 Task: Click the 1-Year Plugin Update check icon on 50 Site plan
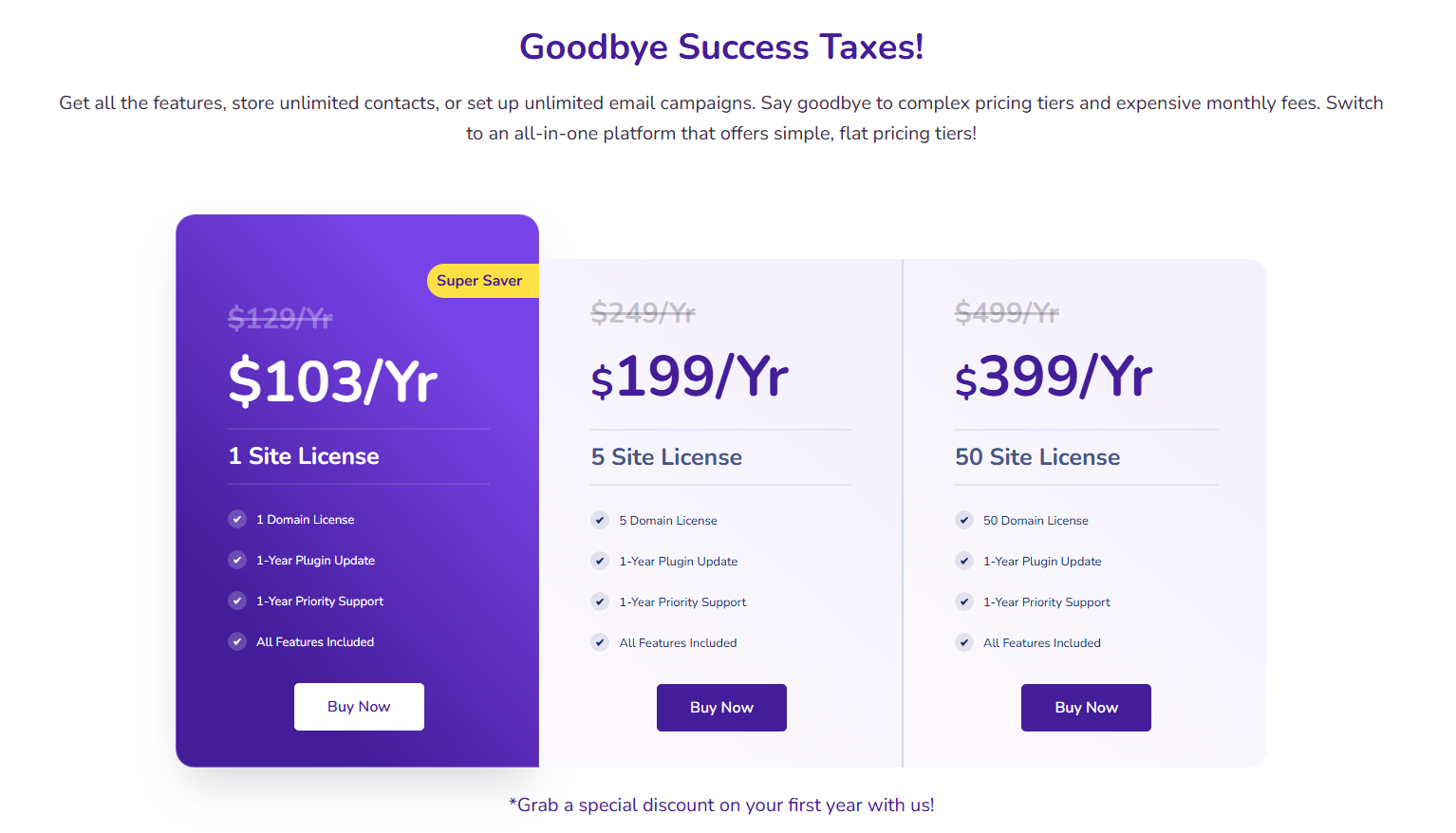[964, 561]
